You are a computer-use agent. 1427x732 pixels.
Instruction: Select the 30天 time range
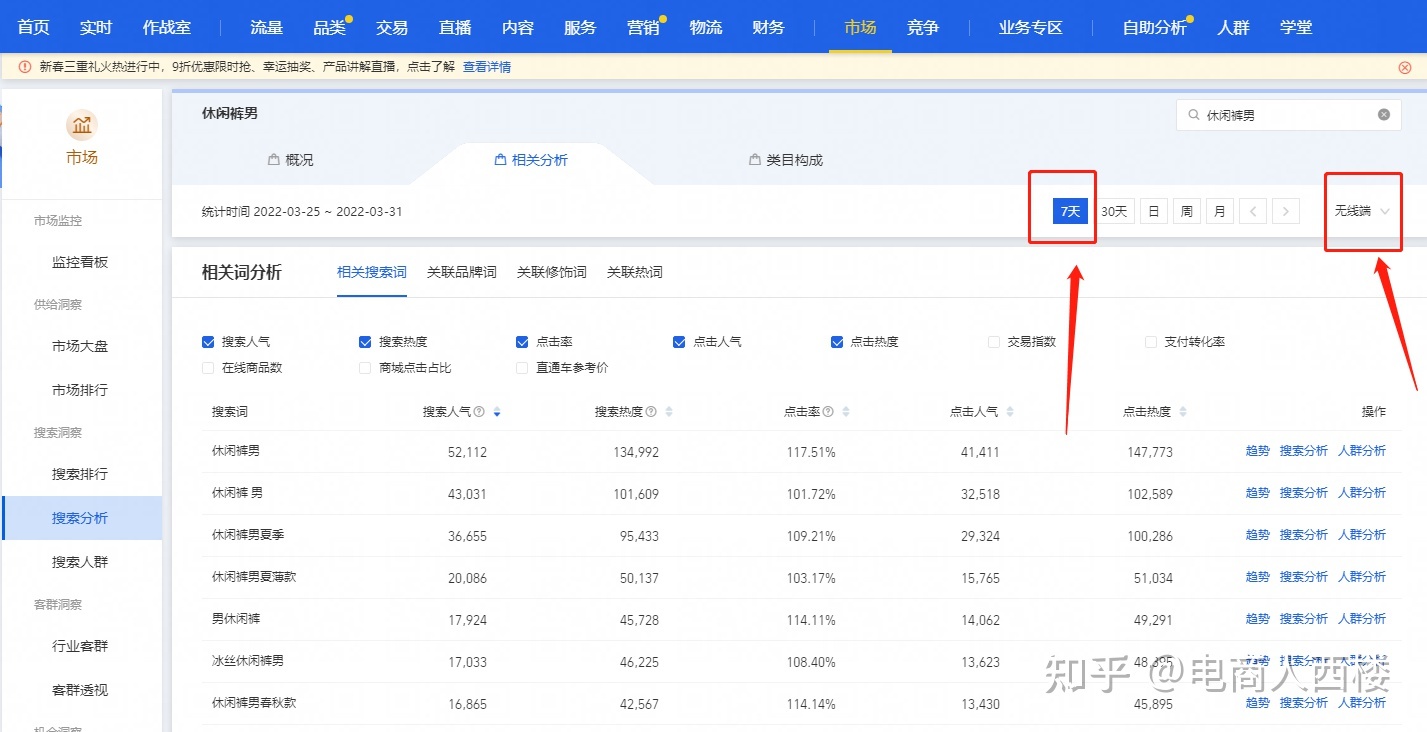pos(1114,211)
